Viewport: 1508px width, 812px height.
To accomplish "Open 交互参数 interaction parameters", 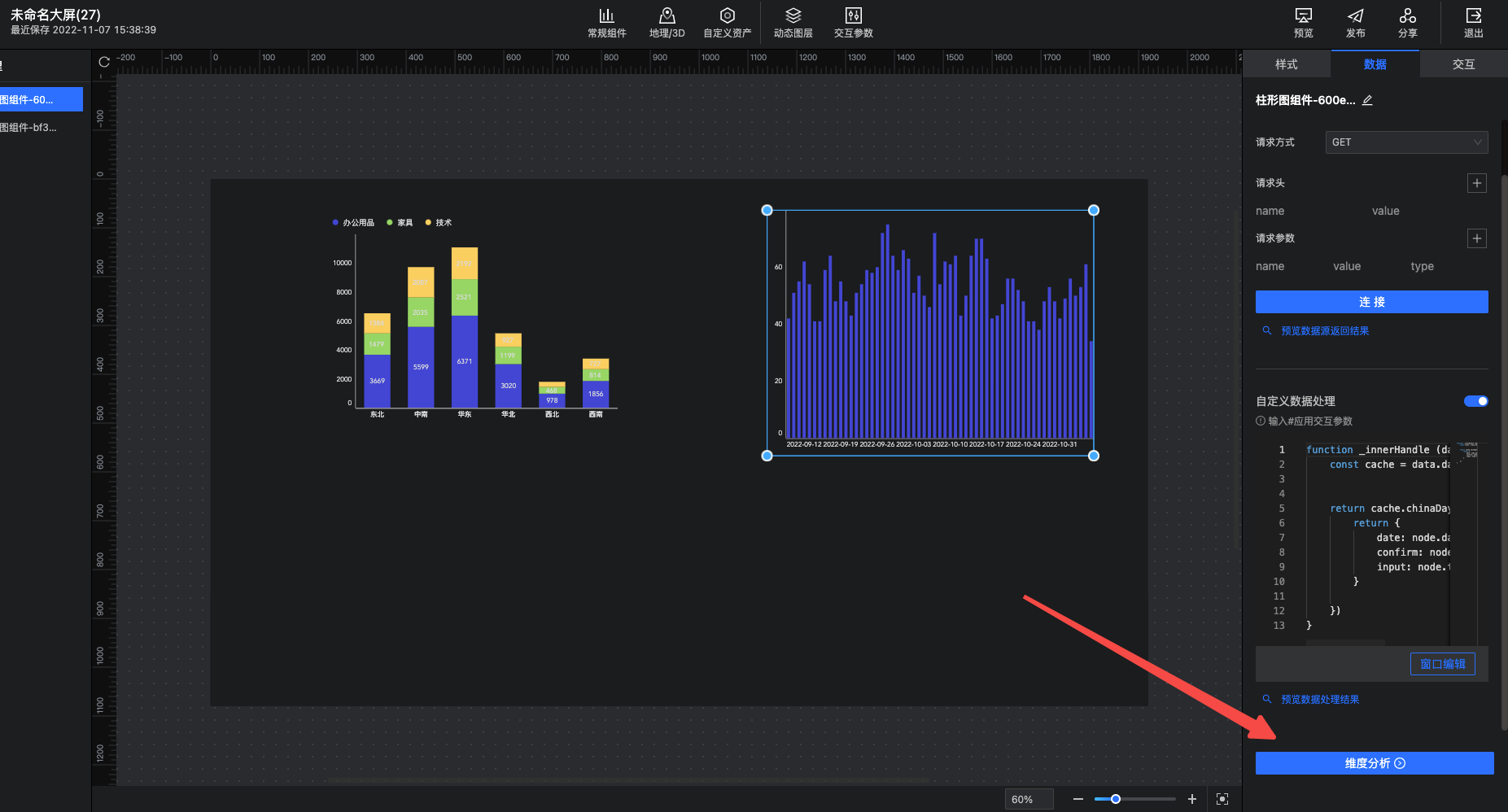I will click(853, 23).
